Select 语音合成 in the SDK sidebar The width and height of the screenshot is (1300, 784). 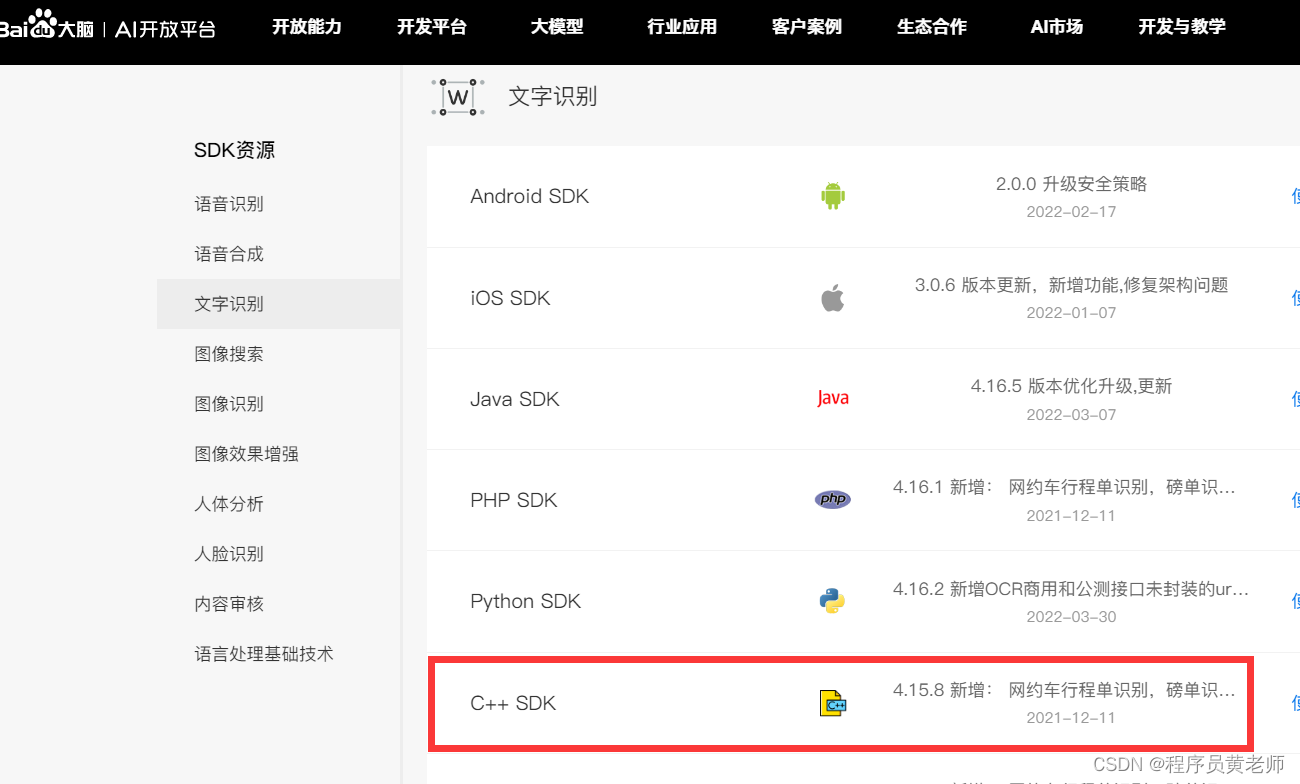[x=229, y=254]
